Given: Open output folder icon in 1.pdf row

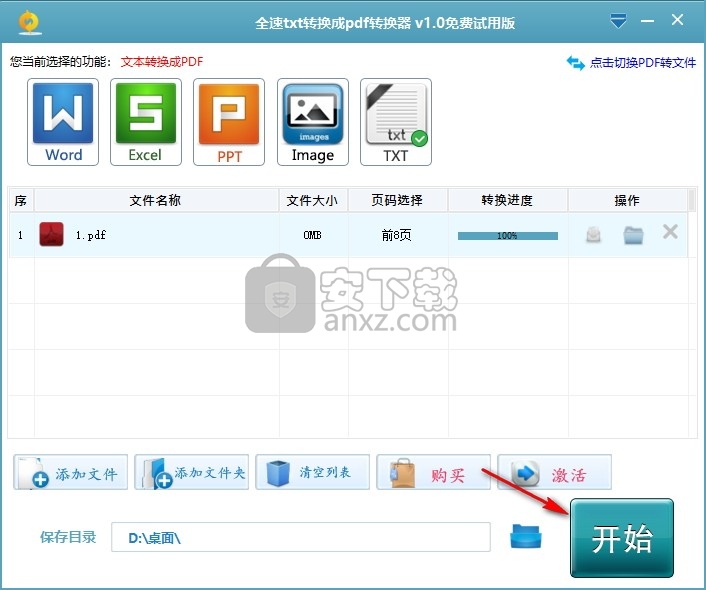Looking at the screenshot, I should pyautogui.click(x=633, y=235).
